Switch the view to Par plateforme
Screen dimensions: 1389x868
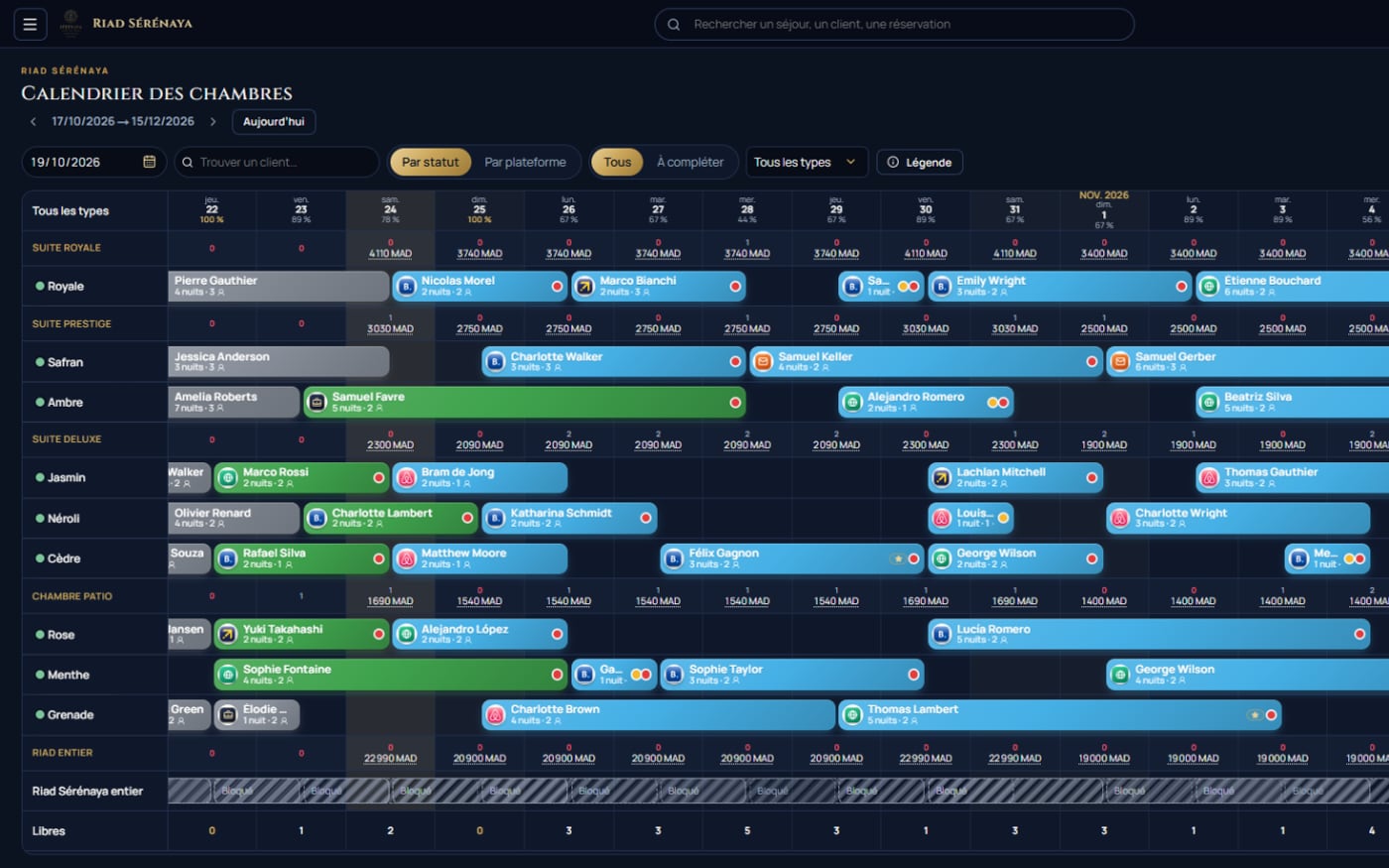tap(525, 162)
